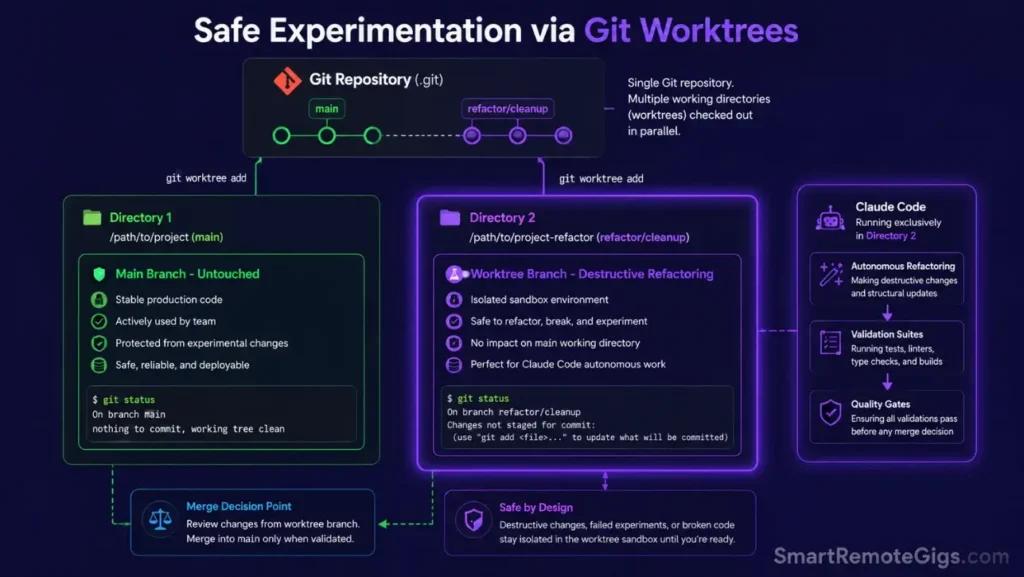Click the icon beside No impact on main working directory
1024x577 pixels.
pyautogui.click(x=454, y=343)
